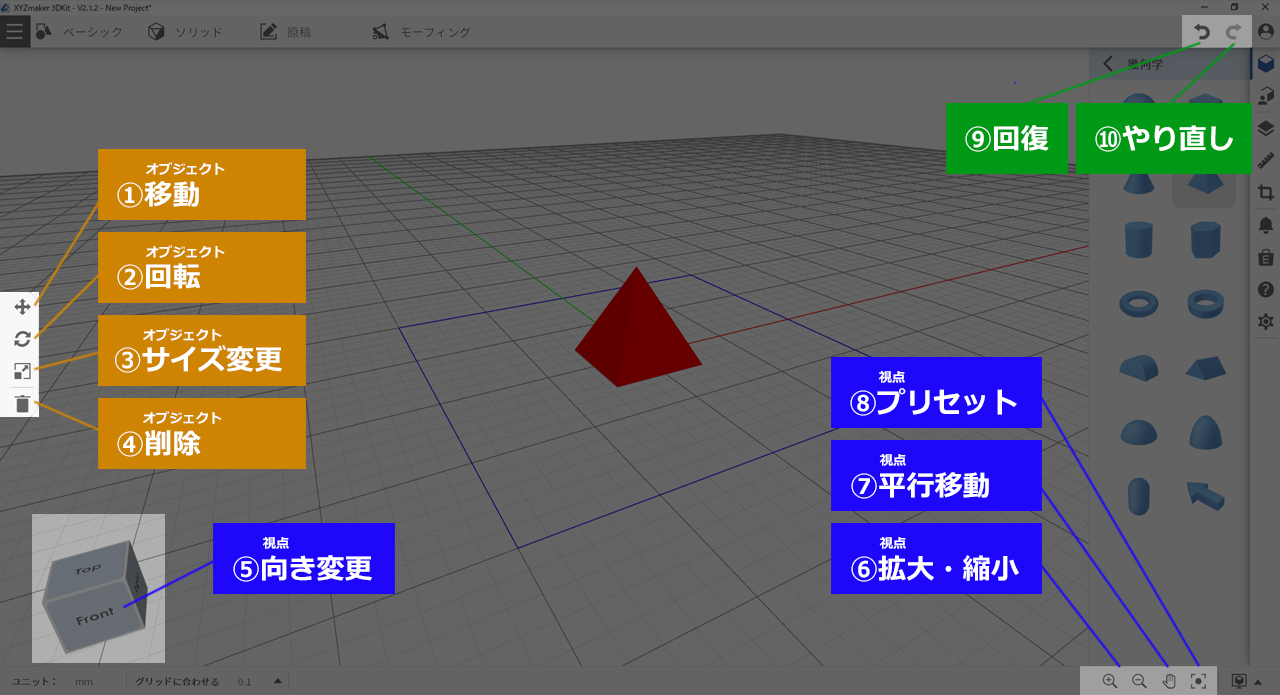
Task: Click the view preset focus icon
Action: (x=1198, y=681)
